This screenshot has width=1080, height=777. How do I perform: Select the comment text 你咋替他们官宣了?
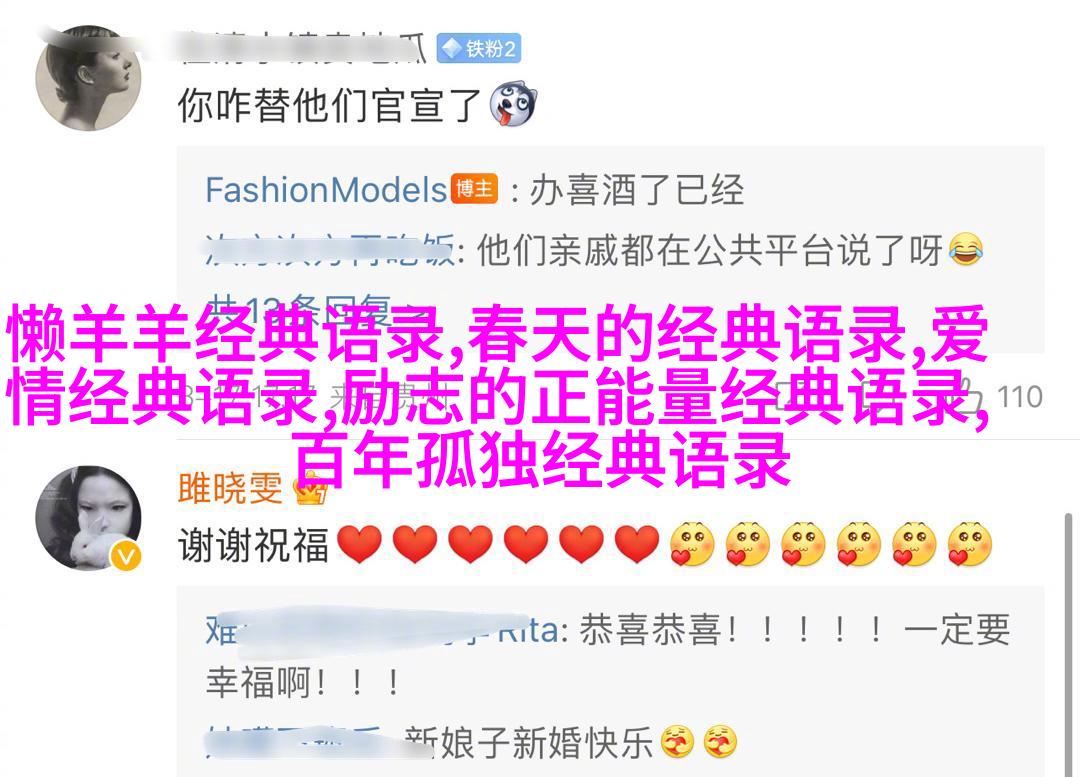click(330, 105)
